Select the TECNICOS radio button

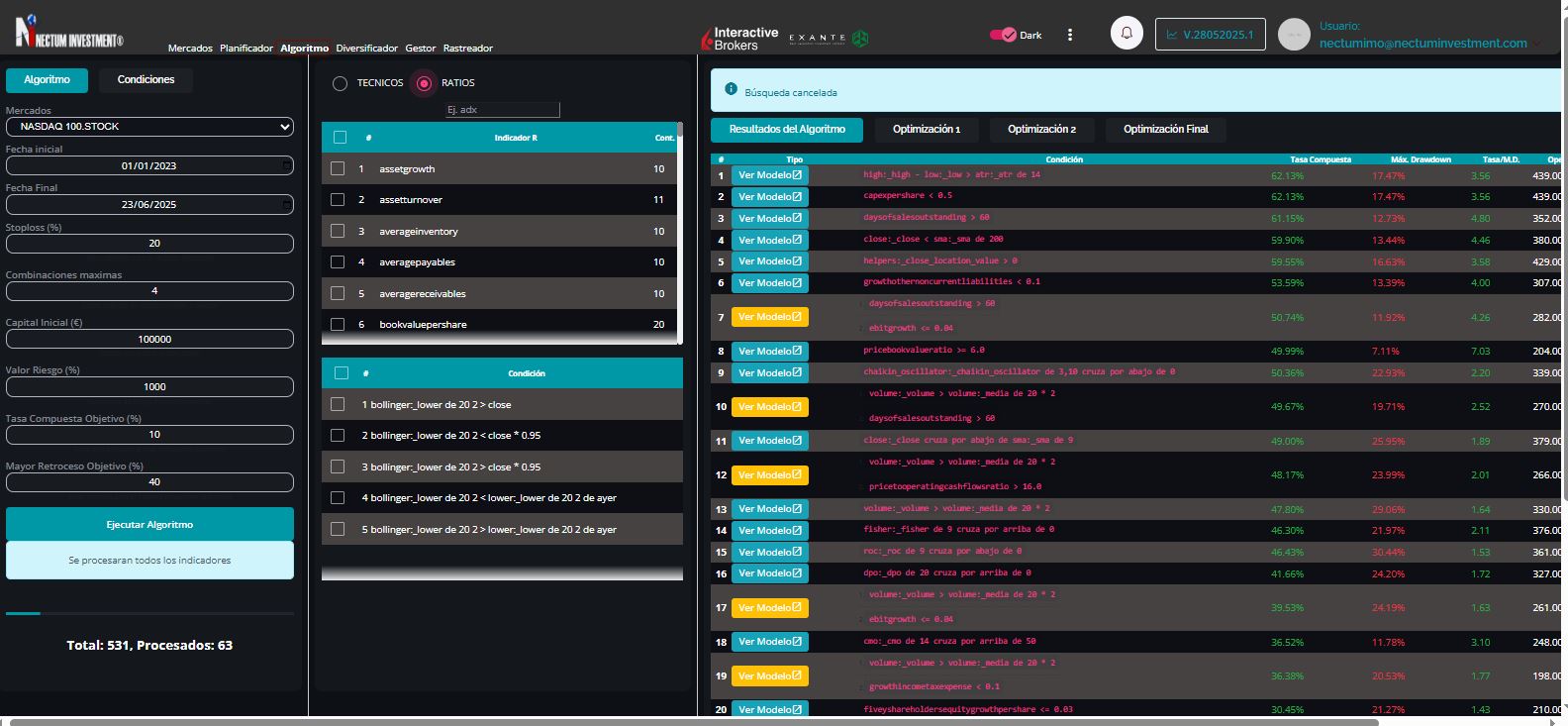click(x=340, y=83)
